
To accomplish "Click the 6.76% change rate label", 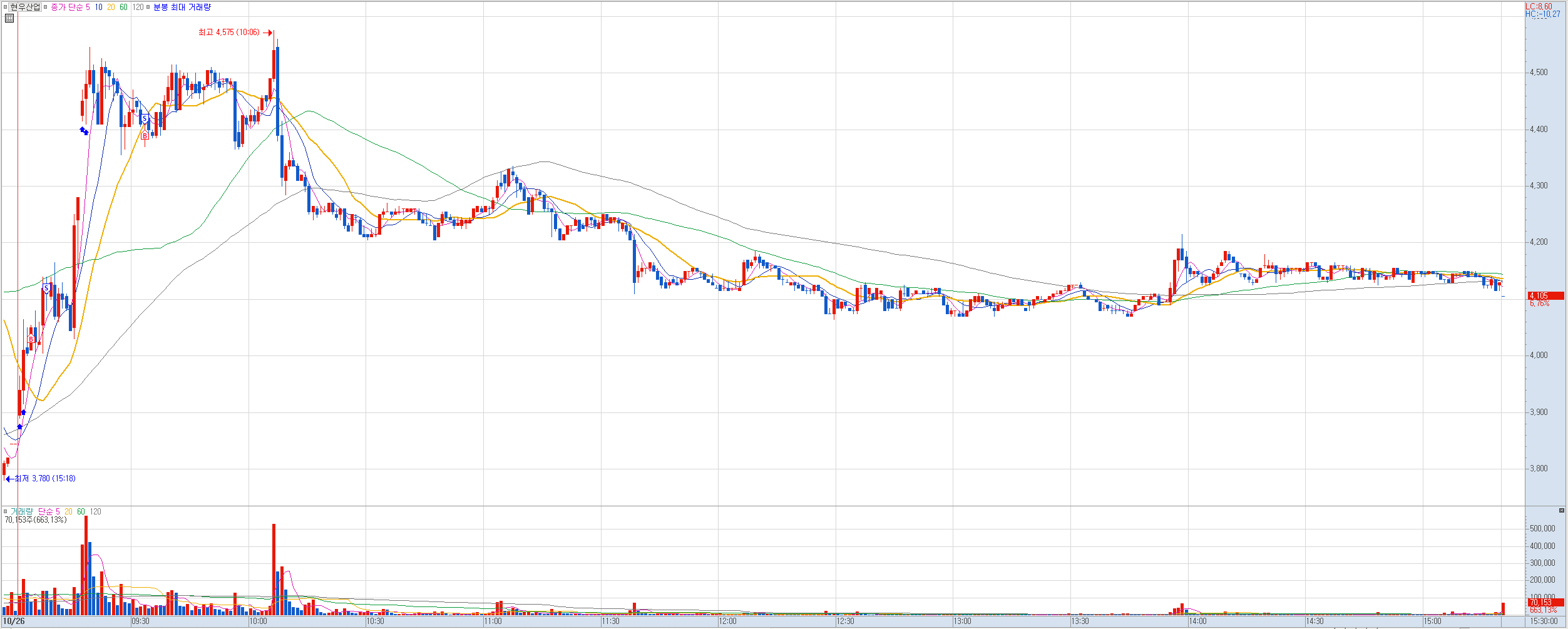I will pos(1539,304).
